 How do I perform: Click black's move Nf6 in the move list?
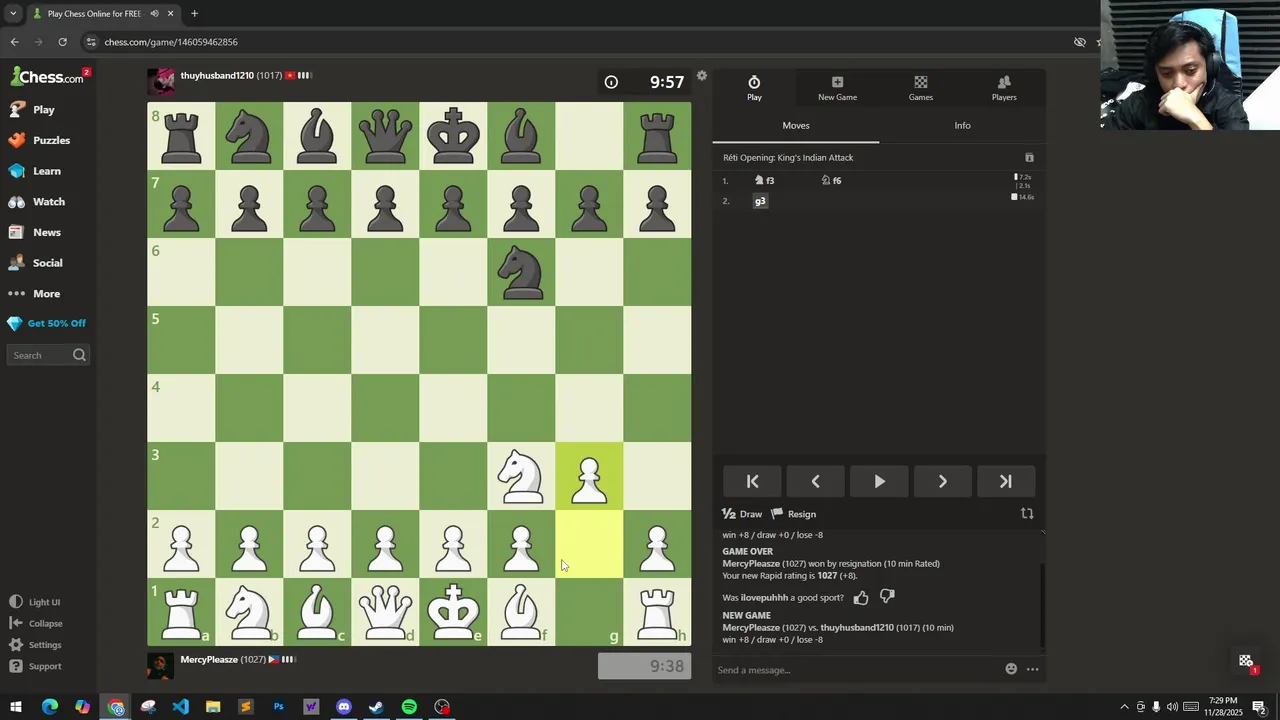click(x=831, y=181)
